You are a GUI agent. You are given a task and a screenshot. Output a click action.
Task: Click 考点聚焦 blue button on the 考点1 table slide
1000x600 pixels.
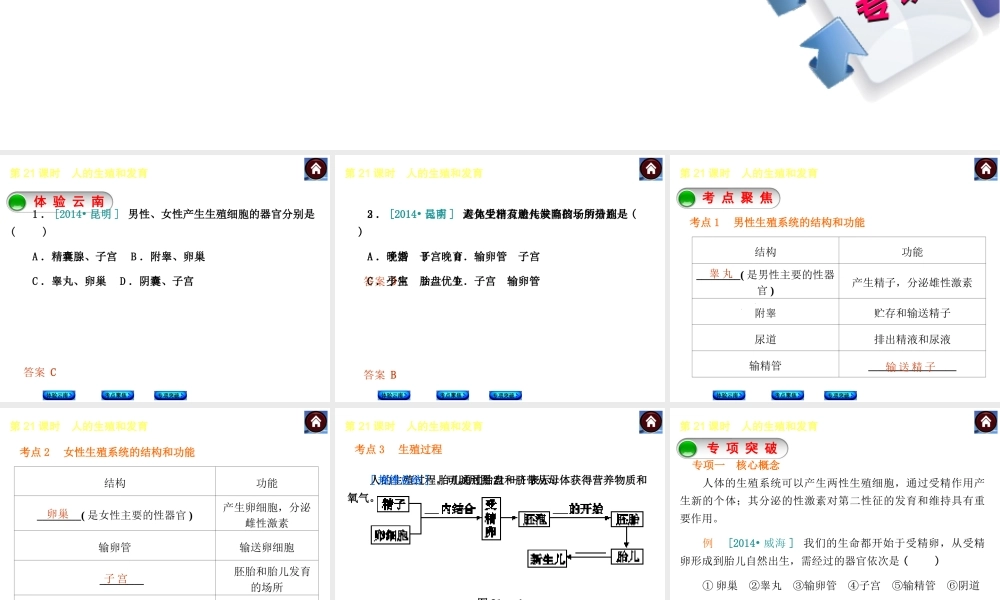[x=787, y=395]
